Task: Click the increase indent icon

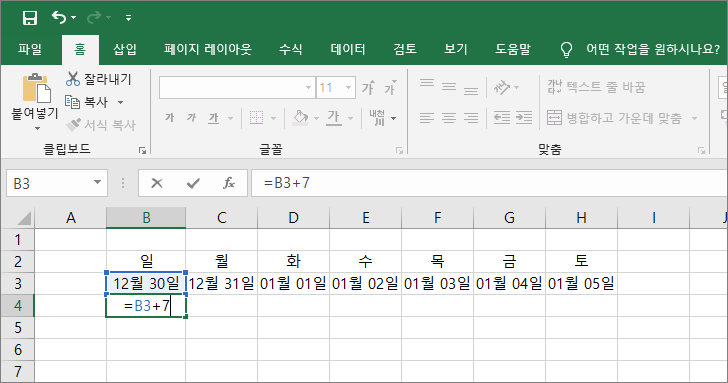Action: (524, 118)
